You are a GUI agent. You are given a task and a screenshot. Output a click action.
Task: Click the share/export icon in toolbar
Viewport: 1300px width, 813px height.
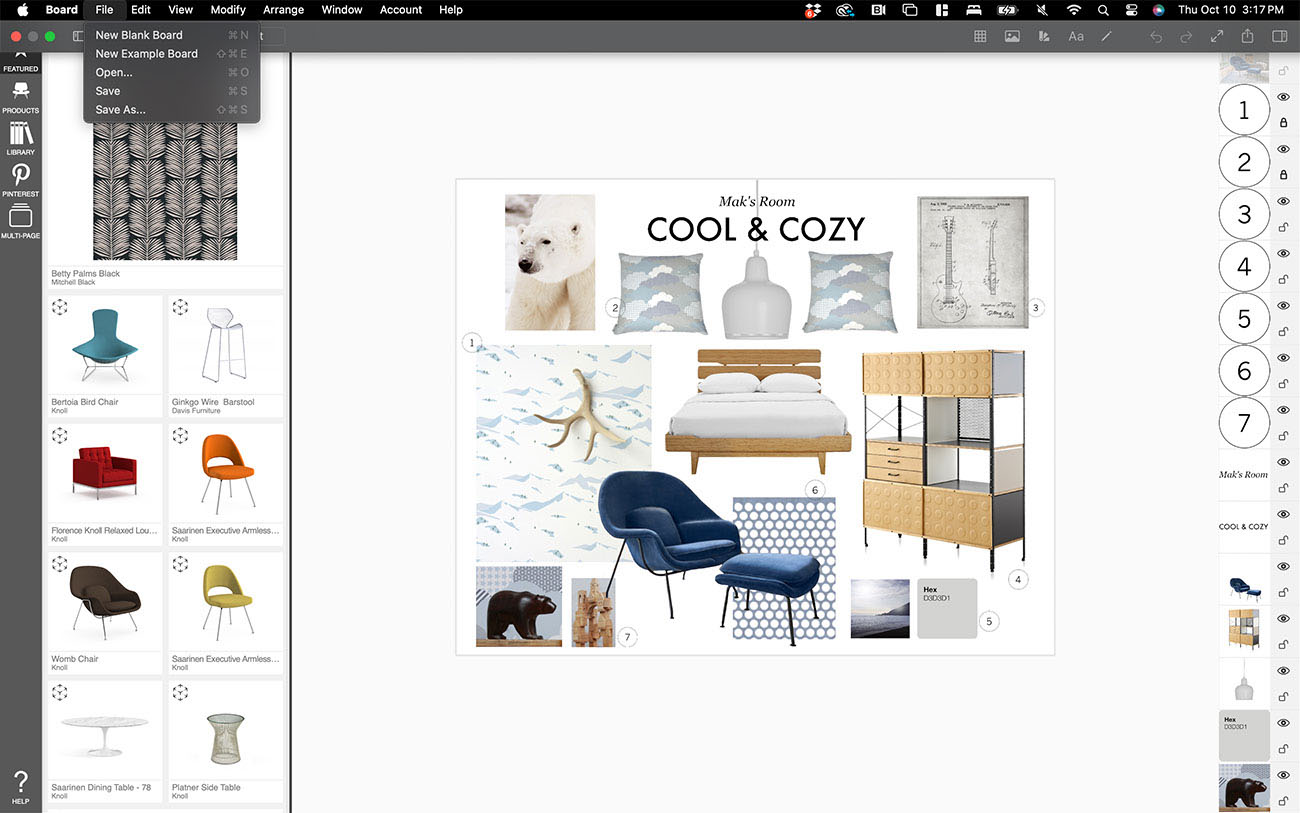[1247, 37]
